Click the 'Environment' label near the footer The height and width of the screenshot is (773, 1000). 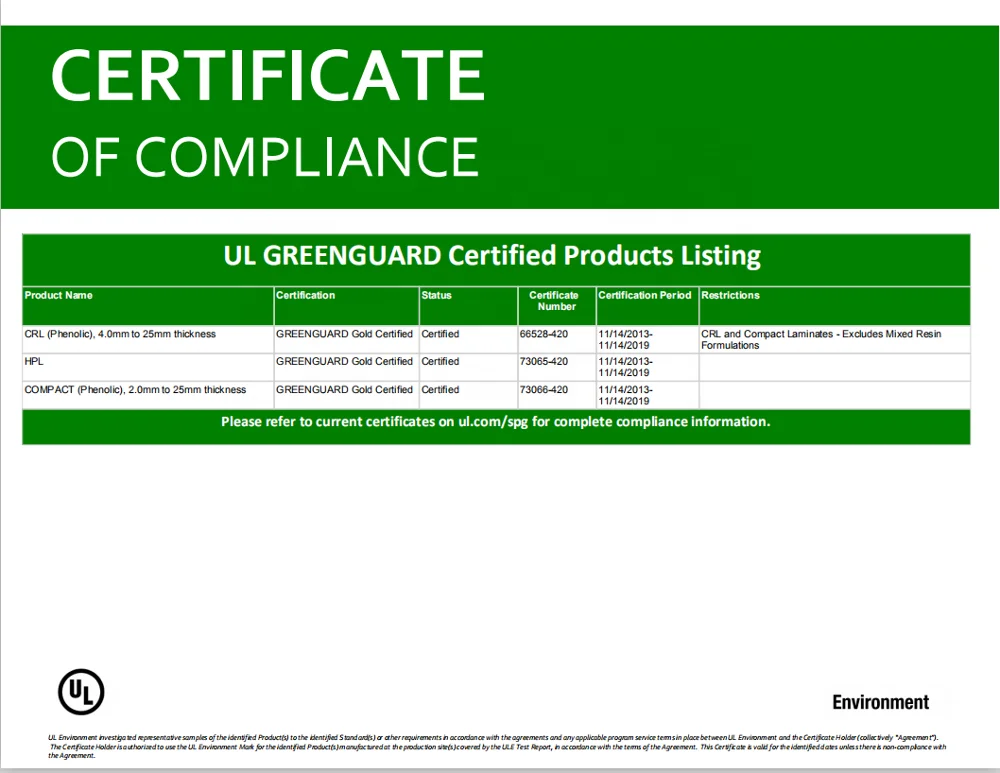click(880, 702)
